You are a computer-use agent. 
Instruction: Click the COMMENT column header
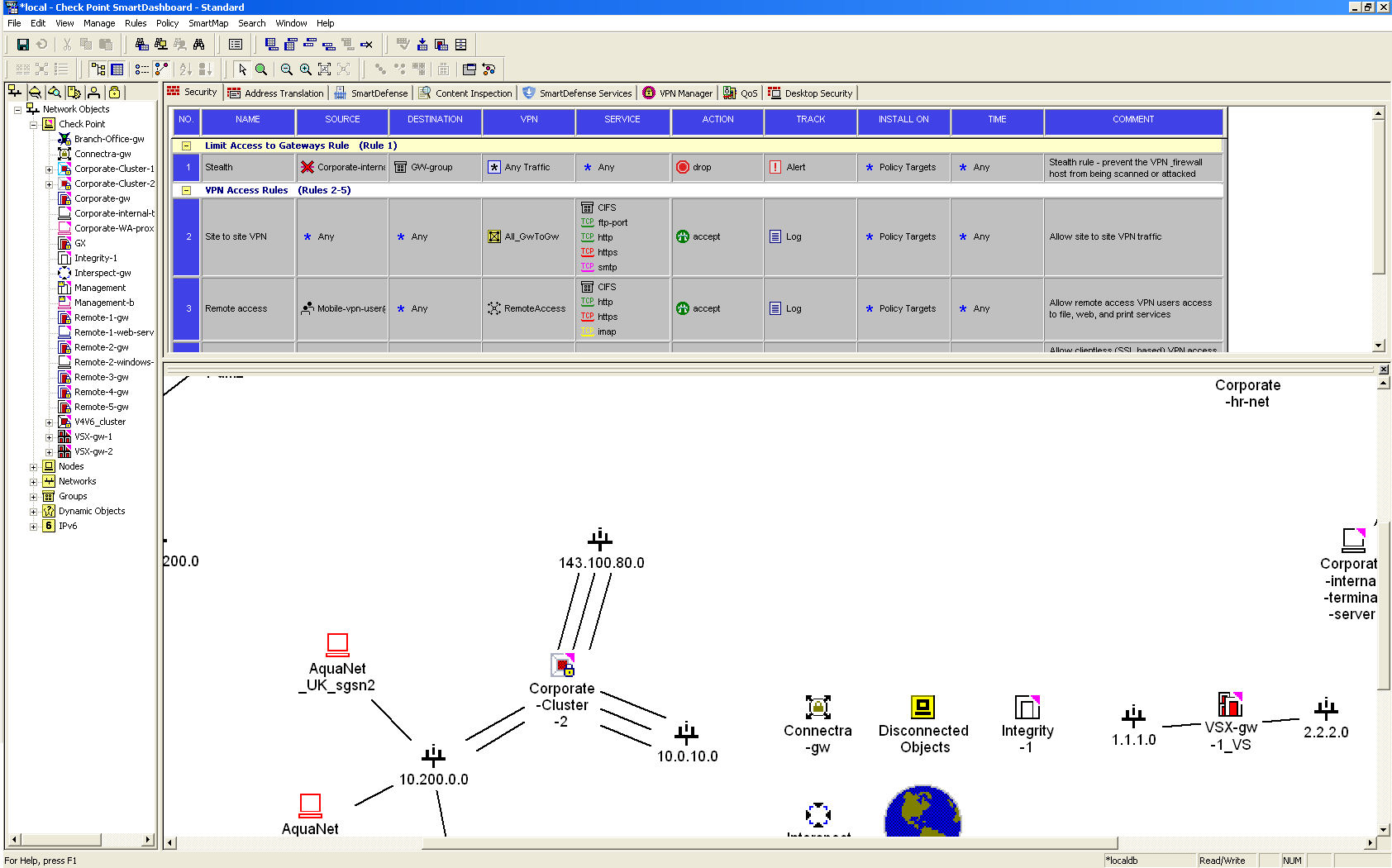point(1133,120)
